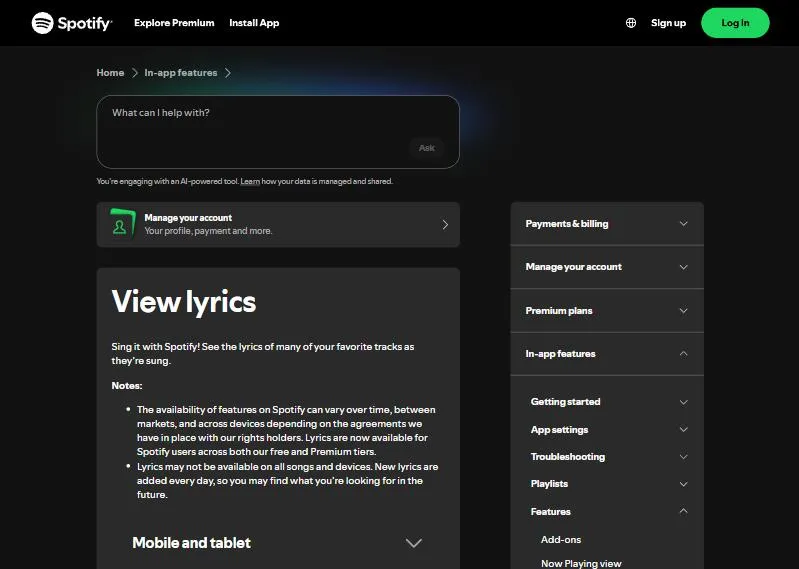Expand Playlists subsection
Image resolution: width=799 pixels, height=569 pixels.
tap(609, 484)
